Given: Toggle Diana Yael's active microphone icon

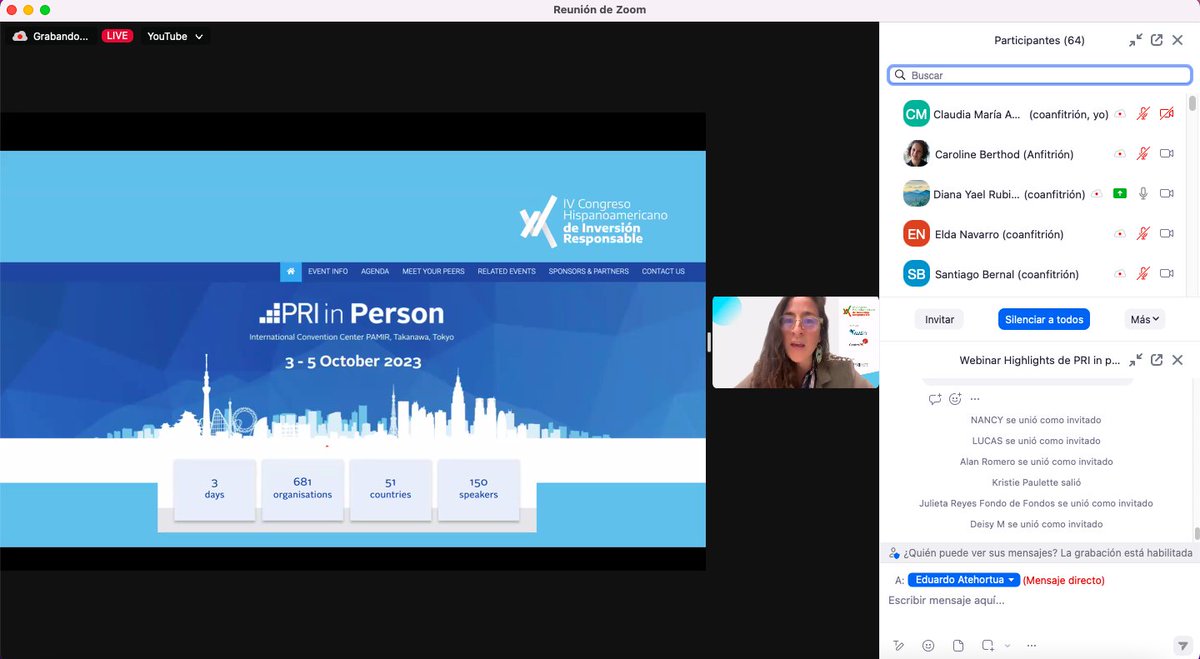Looking at the screenshot, I should point(1143,194).
